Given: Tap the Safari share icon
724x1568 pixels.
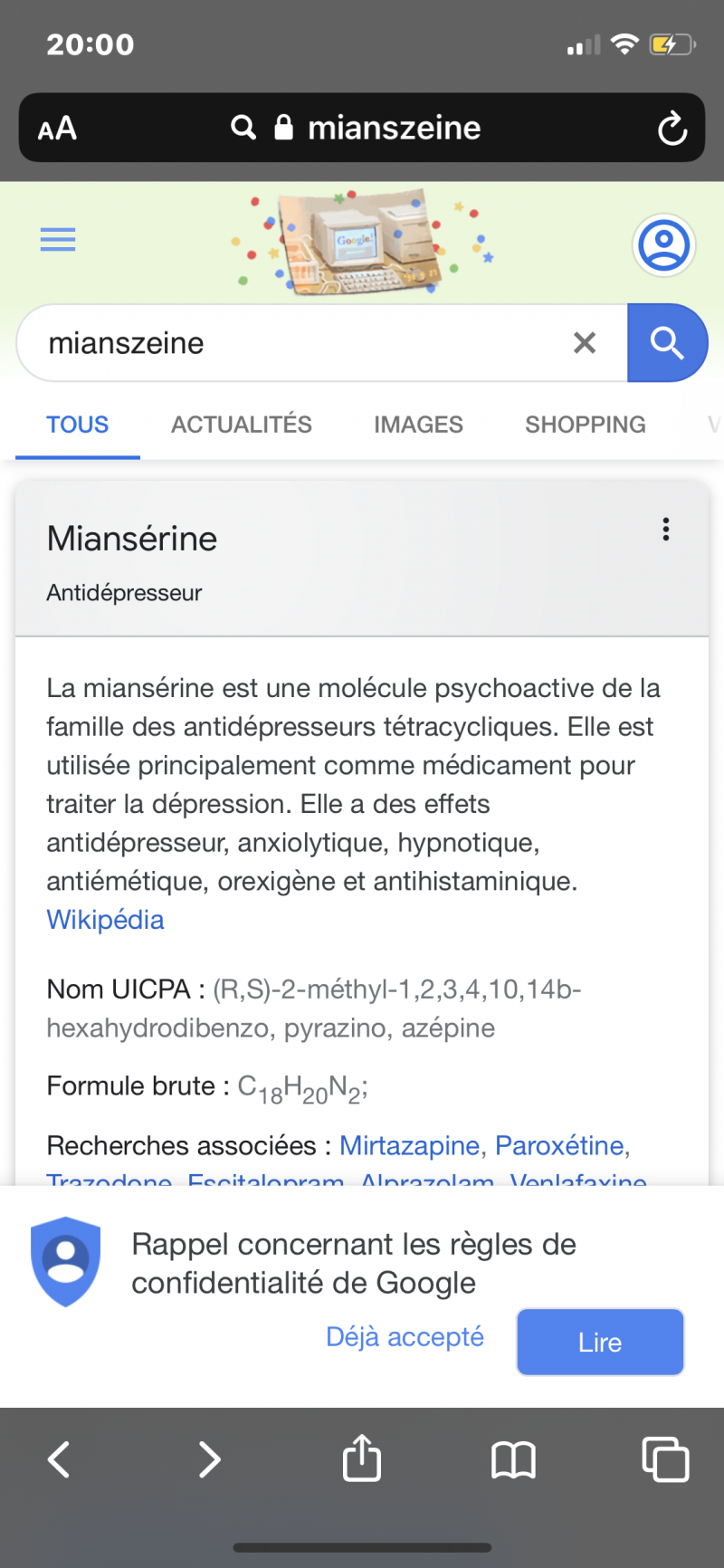Looking at the screenshot, I should pos(362,1458).
